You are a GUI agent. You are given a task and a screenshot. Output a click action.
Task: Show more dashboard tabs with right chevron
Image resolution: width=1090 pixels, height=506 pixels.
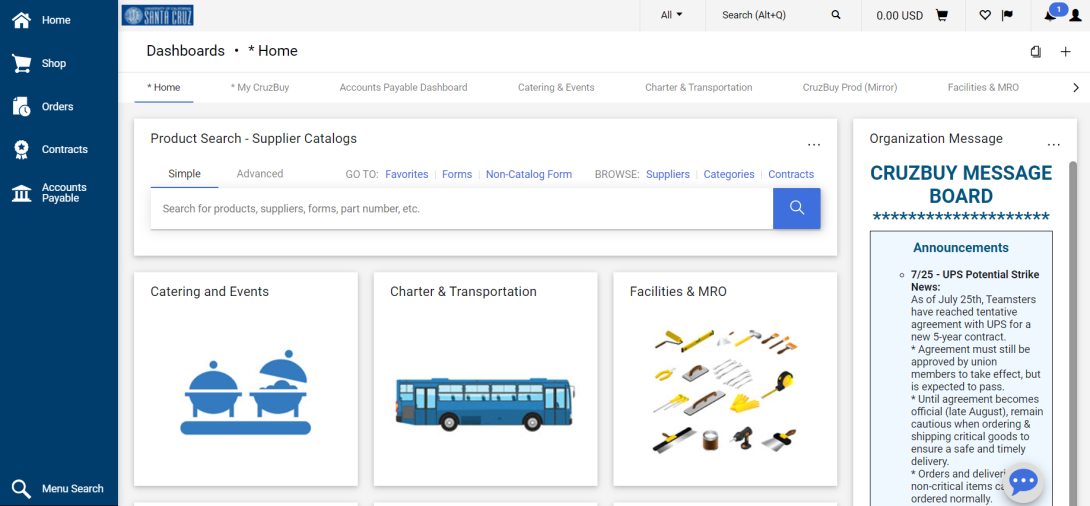click(x=1076, y=88)
